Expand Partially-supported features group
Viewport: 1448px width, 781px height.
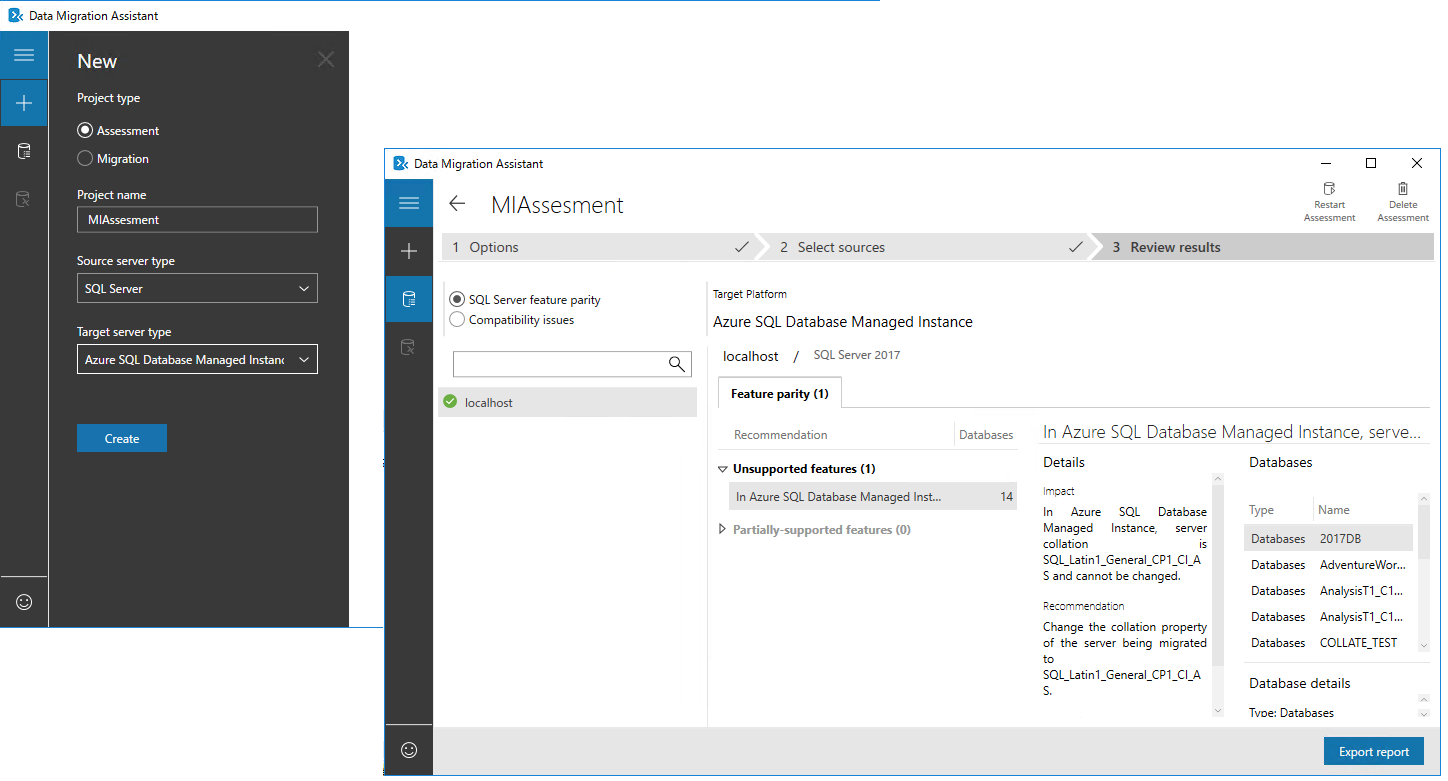tap(722, 530)
